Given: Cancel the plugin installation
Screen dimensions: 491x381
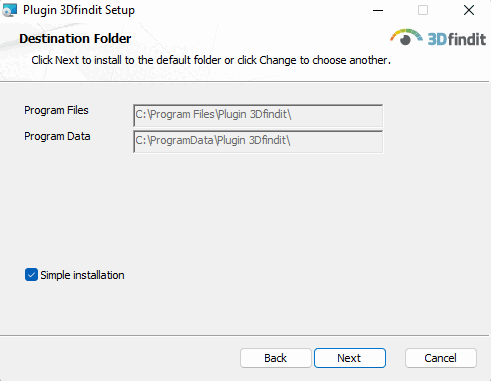Looking at the screenshot, I should pyautogui.click(x=441, y=358).
